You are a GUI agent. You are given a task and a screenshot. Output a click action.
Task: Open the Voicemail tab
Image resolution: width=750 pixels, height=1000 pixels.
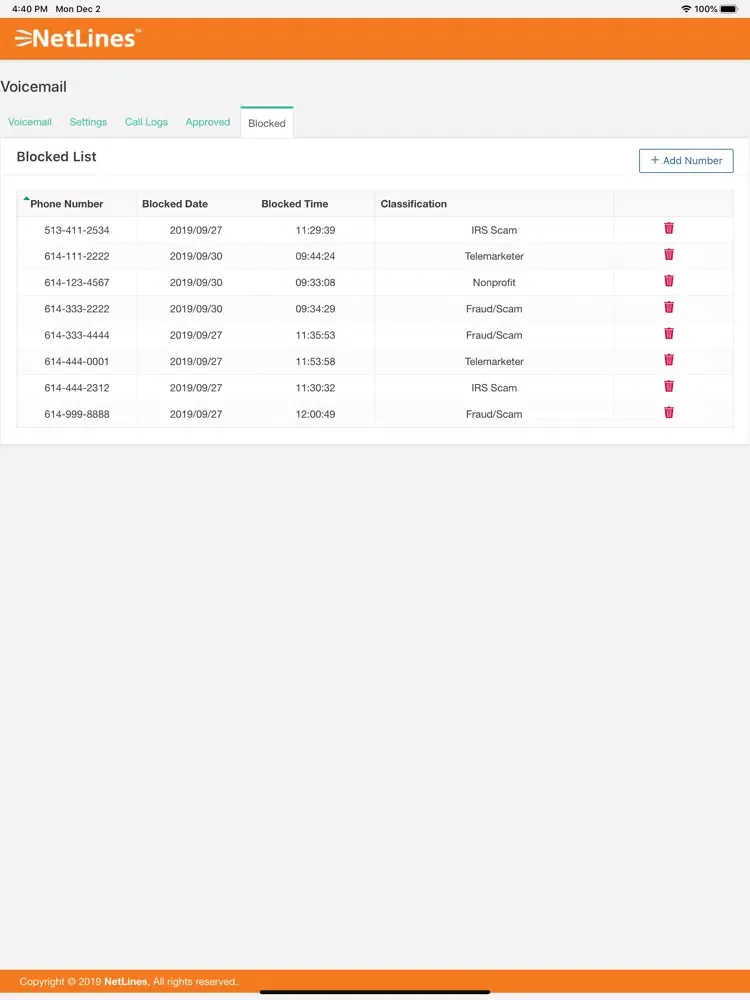(x=30, y=122)
